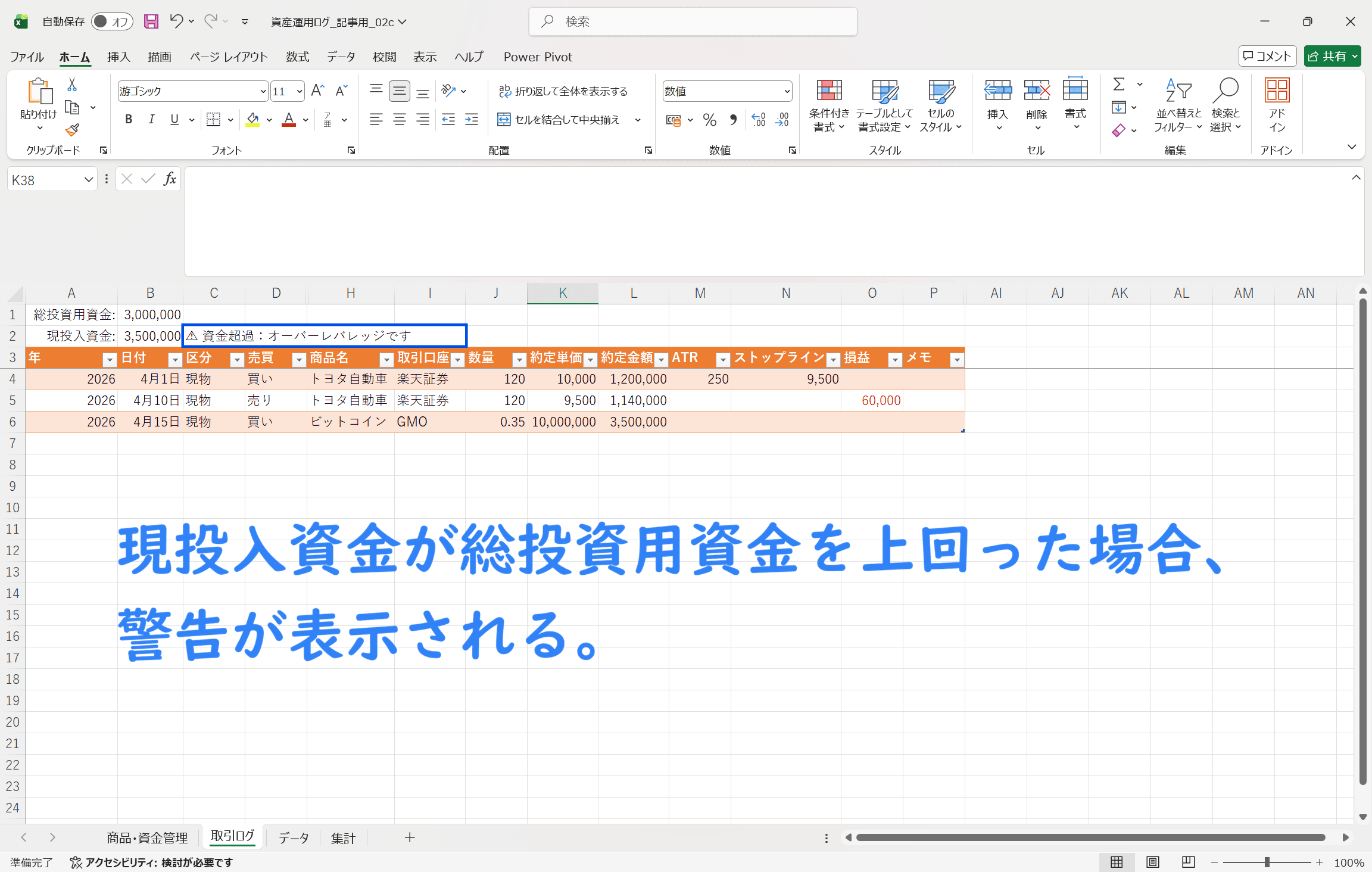This screenshot has width=1372, height=872.
Task: Open the 商品名 column filter dropdown
Action: 386,359
